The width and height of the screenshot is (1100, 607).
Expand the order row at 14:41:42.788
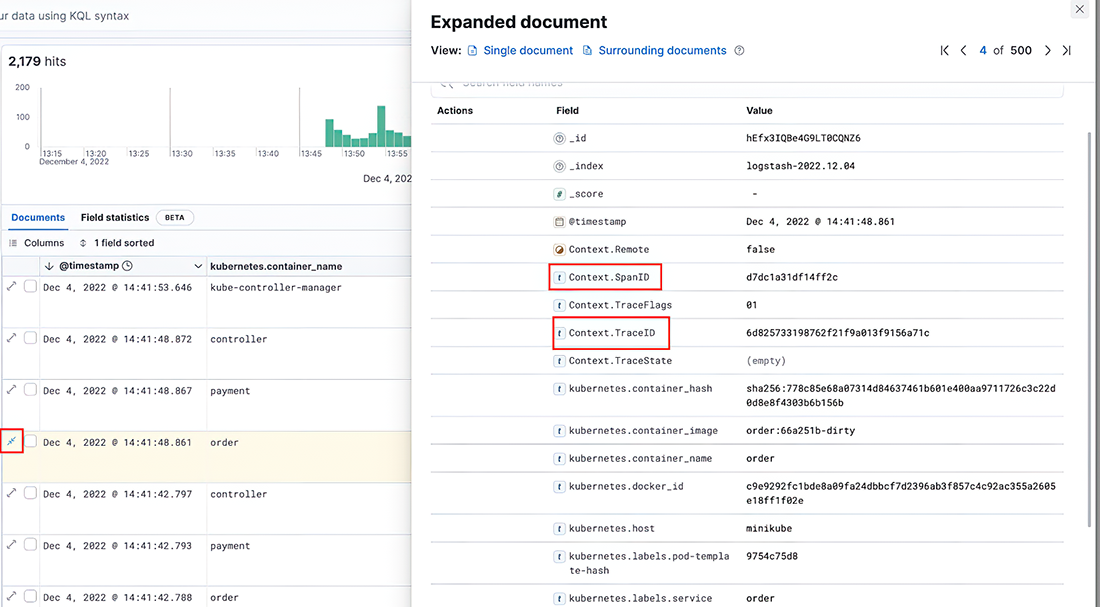[11, 596]
